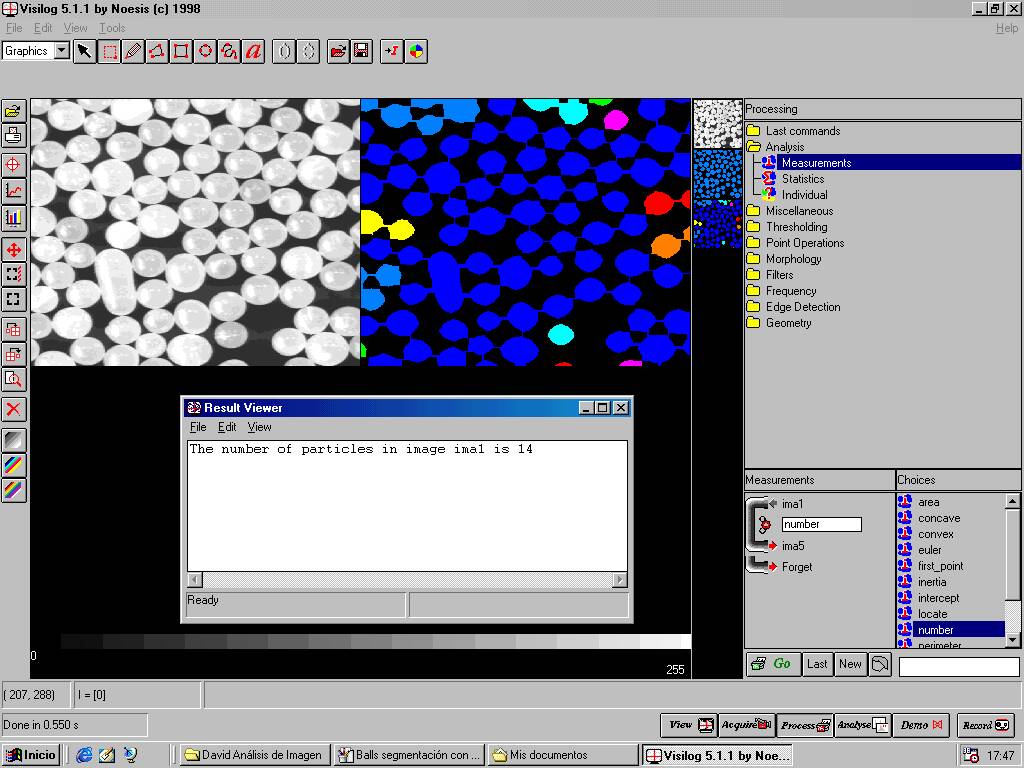The image size is (1024, 768).
Task: Select the blue segmented image thumbnail
Action: coord(717,174)
